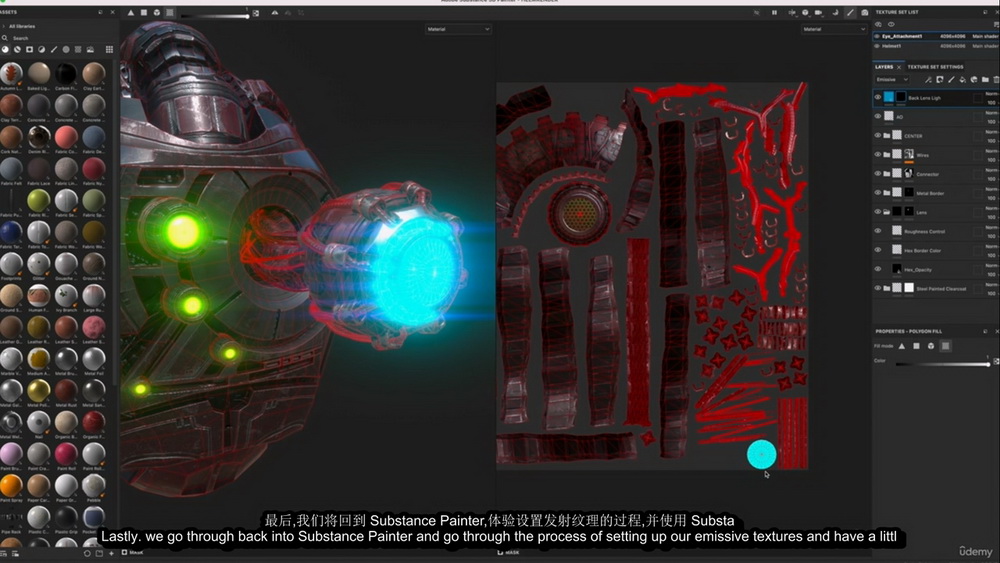Open the Material dropdown above 3D viewport
The image size is (1000, 563).
tap(458, 29)
